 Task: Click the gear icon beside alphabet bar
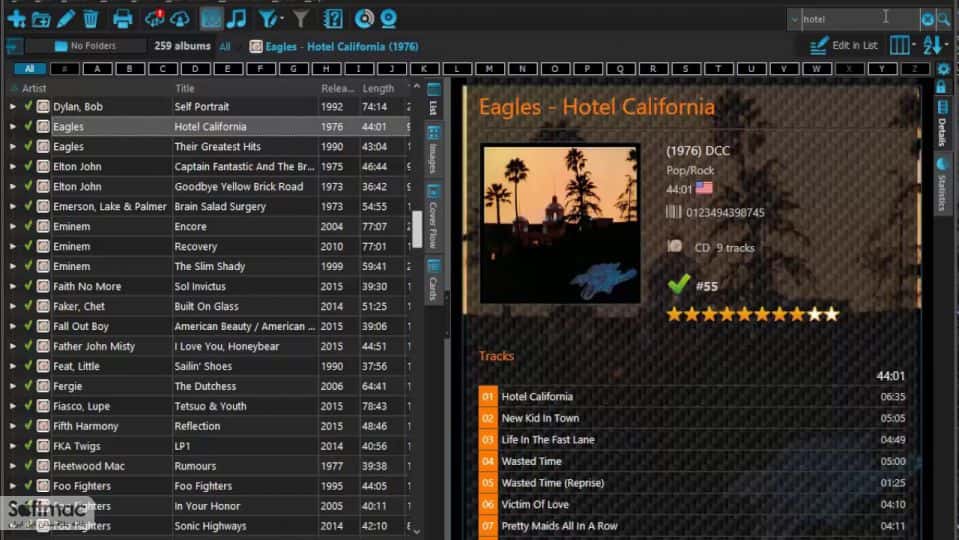943,69
